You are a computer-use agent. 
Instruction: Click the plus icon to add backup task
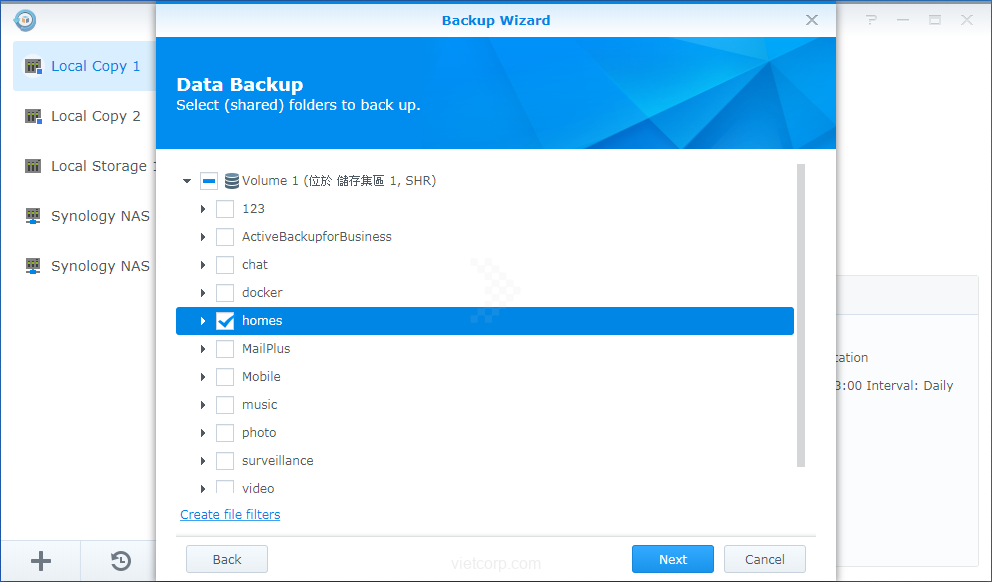point(41,561)
